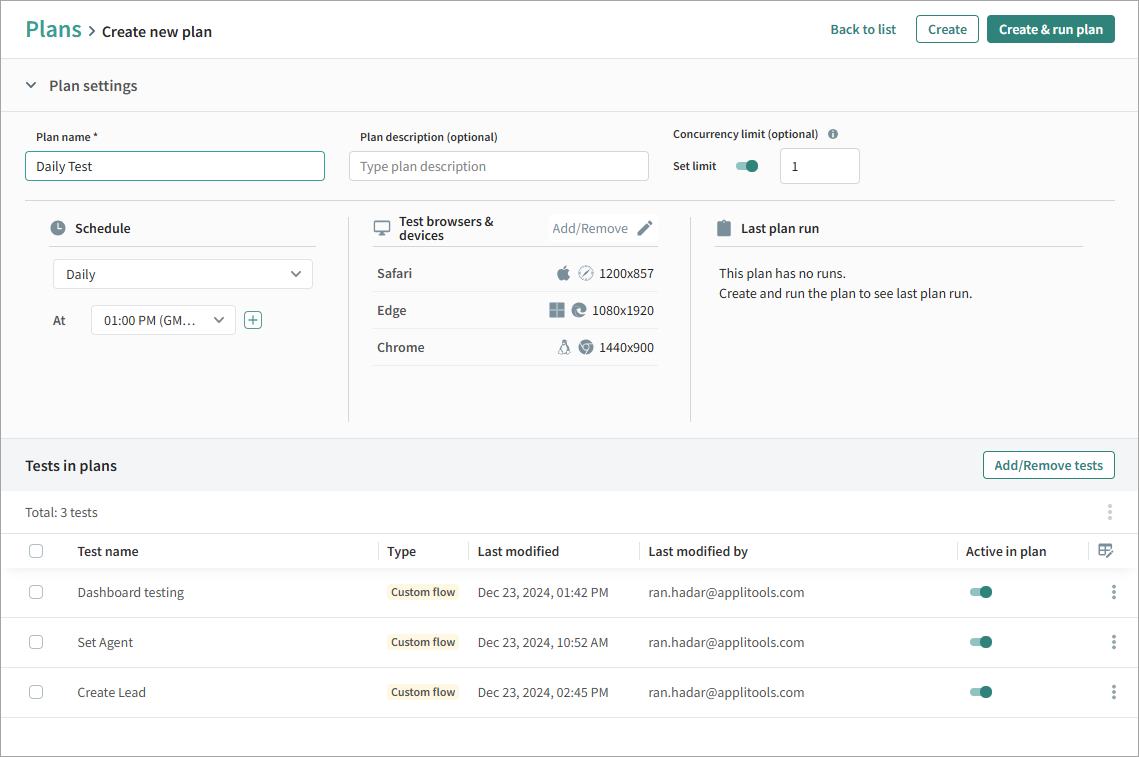1139x757 pixels.
Task: Click the Back to list link
Action: (863, 29)
